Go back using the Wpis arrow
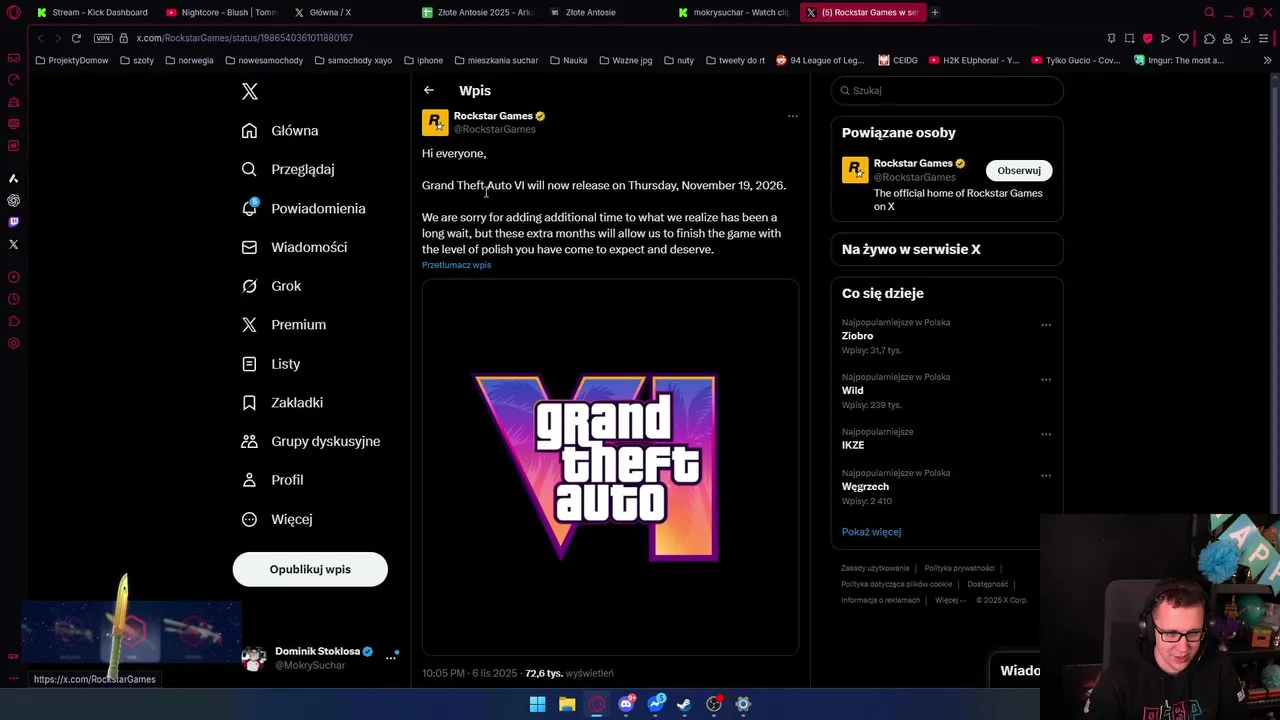Viewport: 1280px width, 720px height. click(x=429, y=90)
